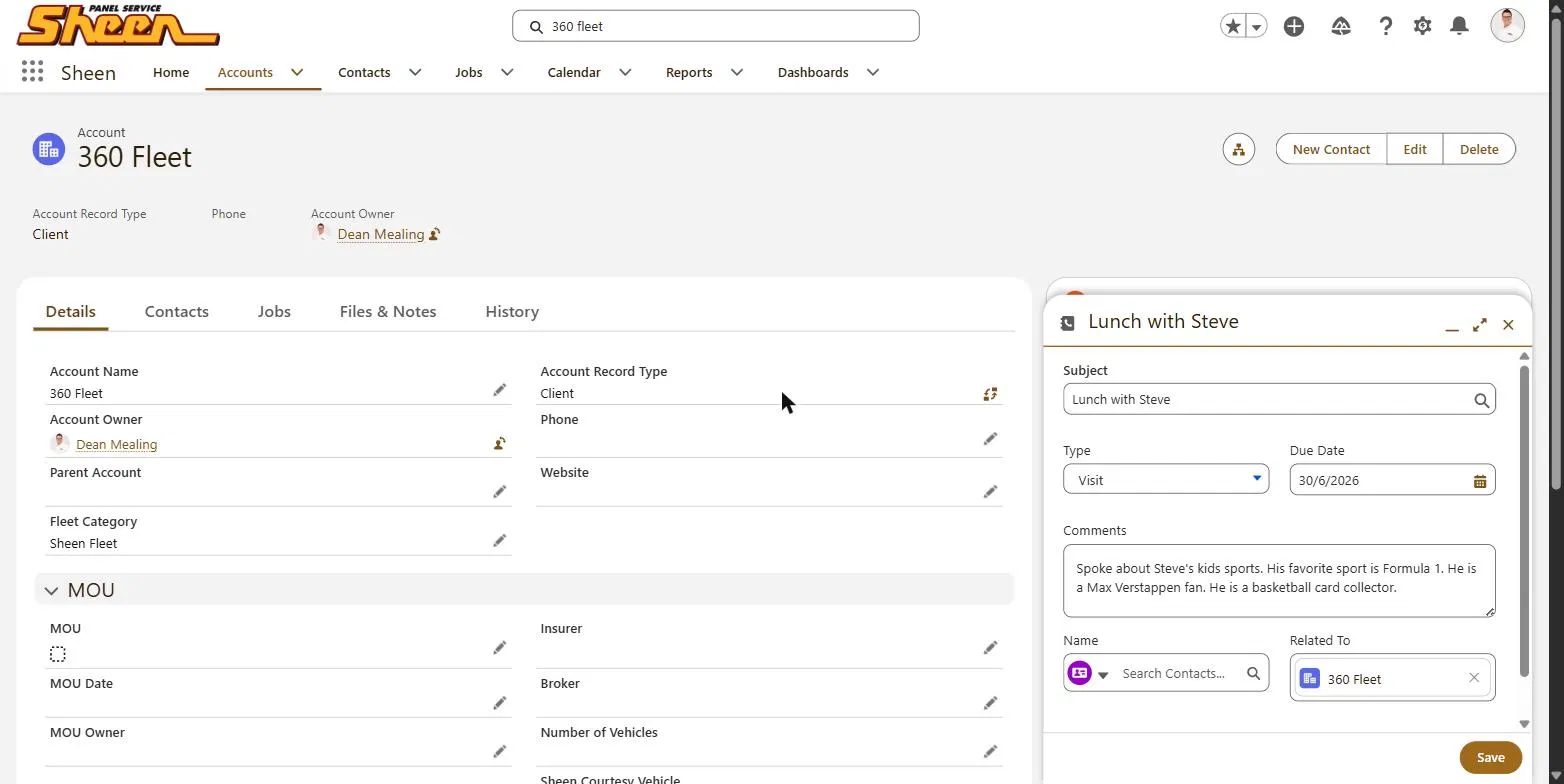Edit the Phone field pencil icon
Screen dimensions: 1564x784
990,439
